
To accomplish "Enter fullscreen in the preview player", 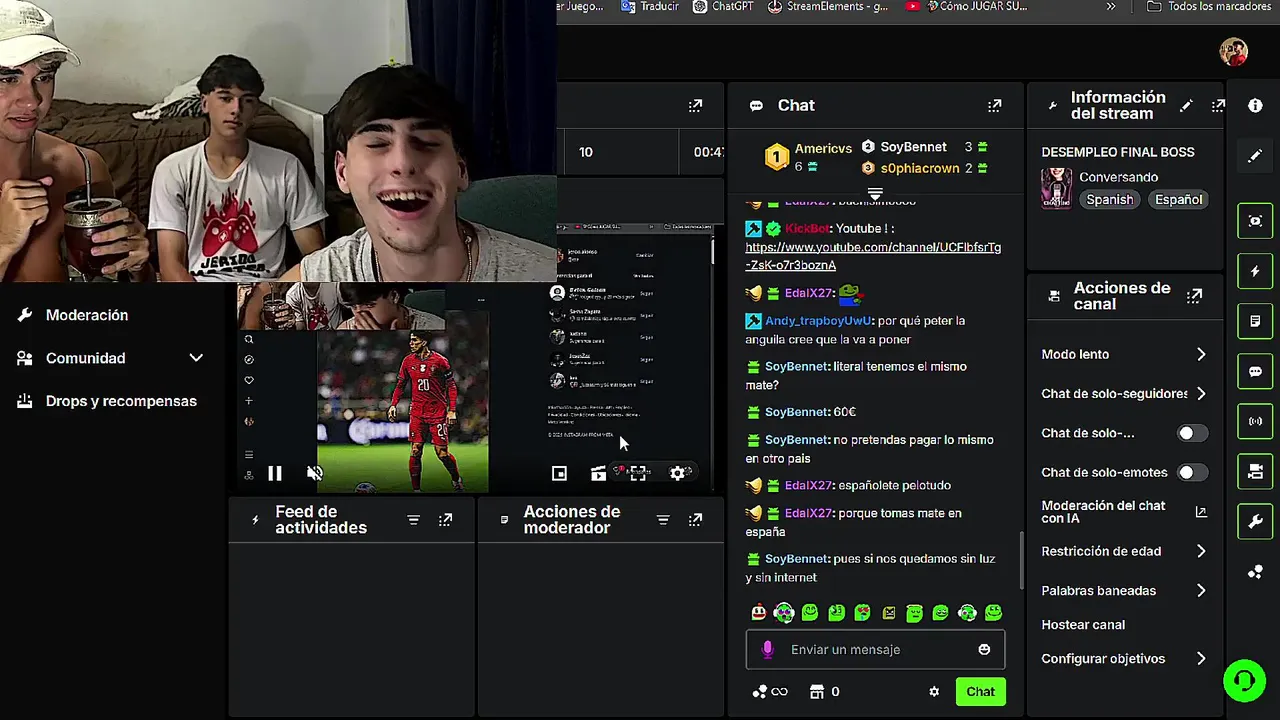I will click(638, 474).
